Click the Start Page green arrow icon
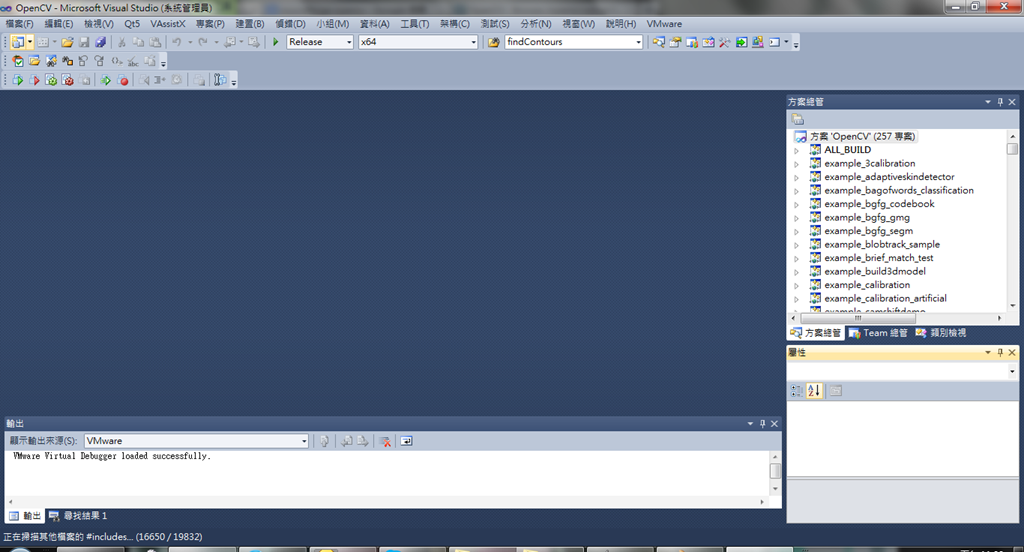This screenshot has width=1024, height=552. pos(741,42)
